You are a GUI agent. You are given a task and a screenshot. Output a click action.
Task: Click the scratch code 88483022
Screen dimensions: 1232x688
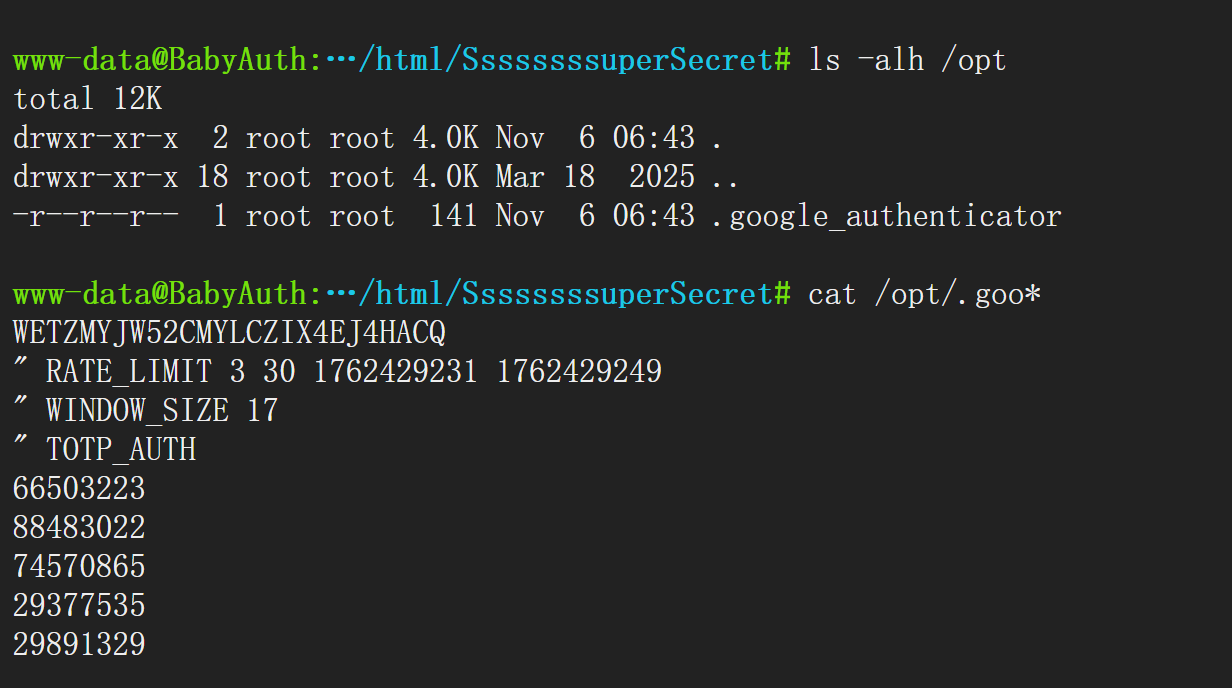click(x=79, y=528)
